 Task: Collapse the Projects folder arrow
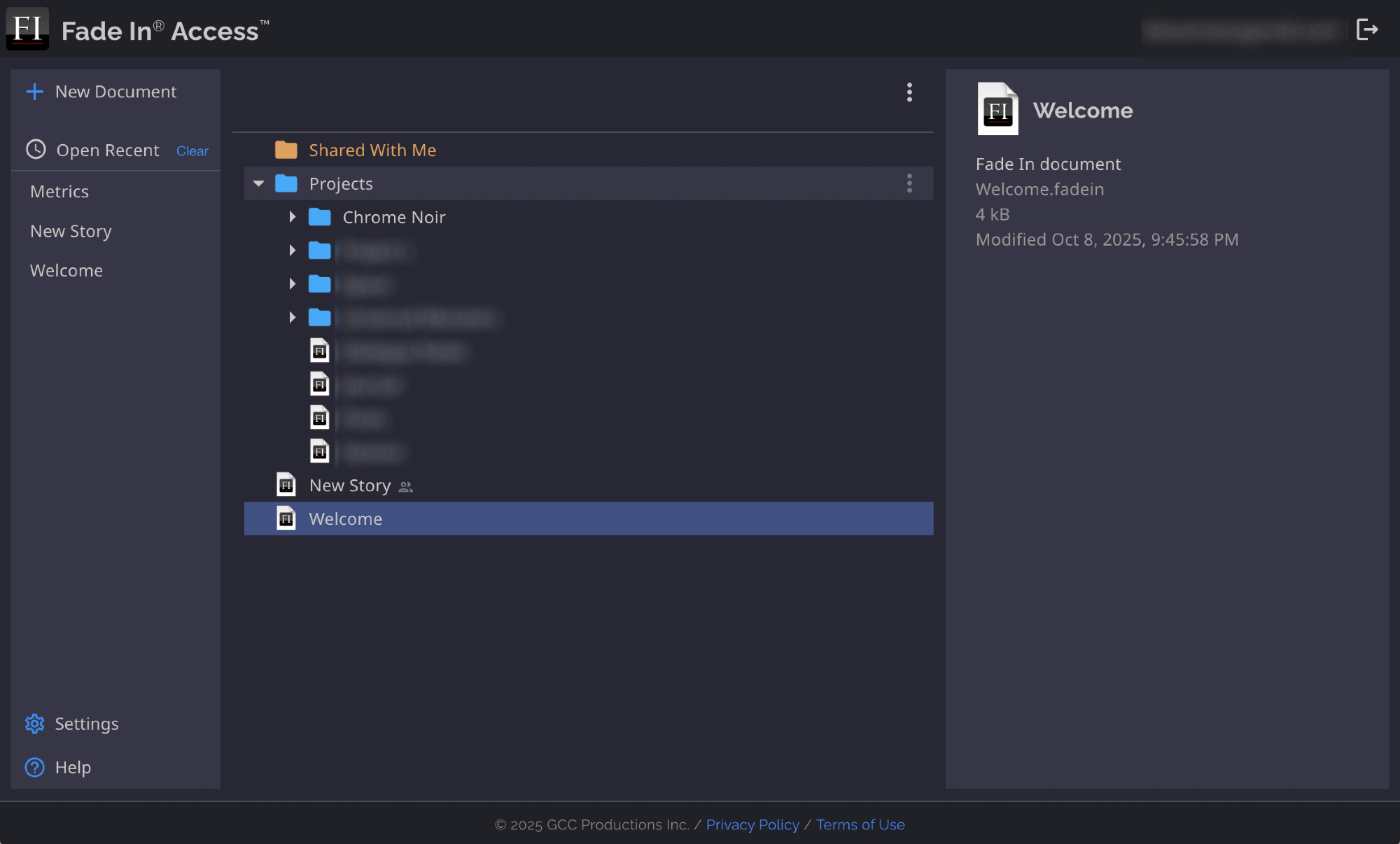point(259,183)
